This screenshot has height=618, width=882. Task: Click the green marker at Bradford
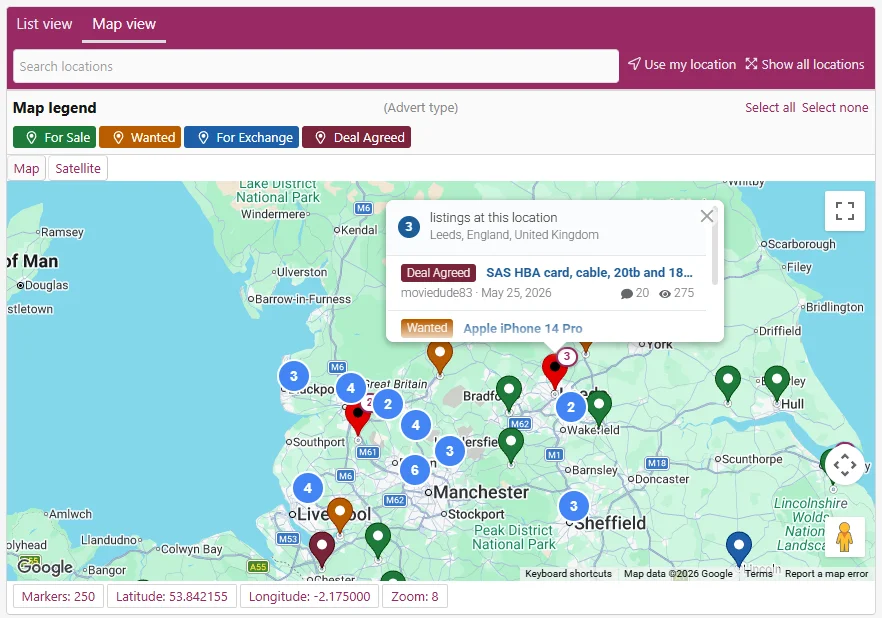[x=509, y=393]
